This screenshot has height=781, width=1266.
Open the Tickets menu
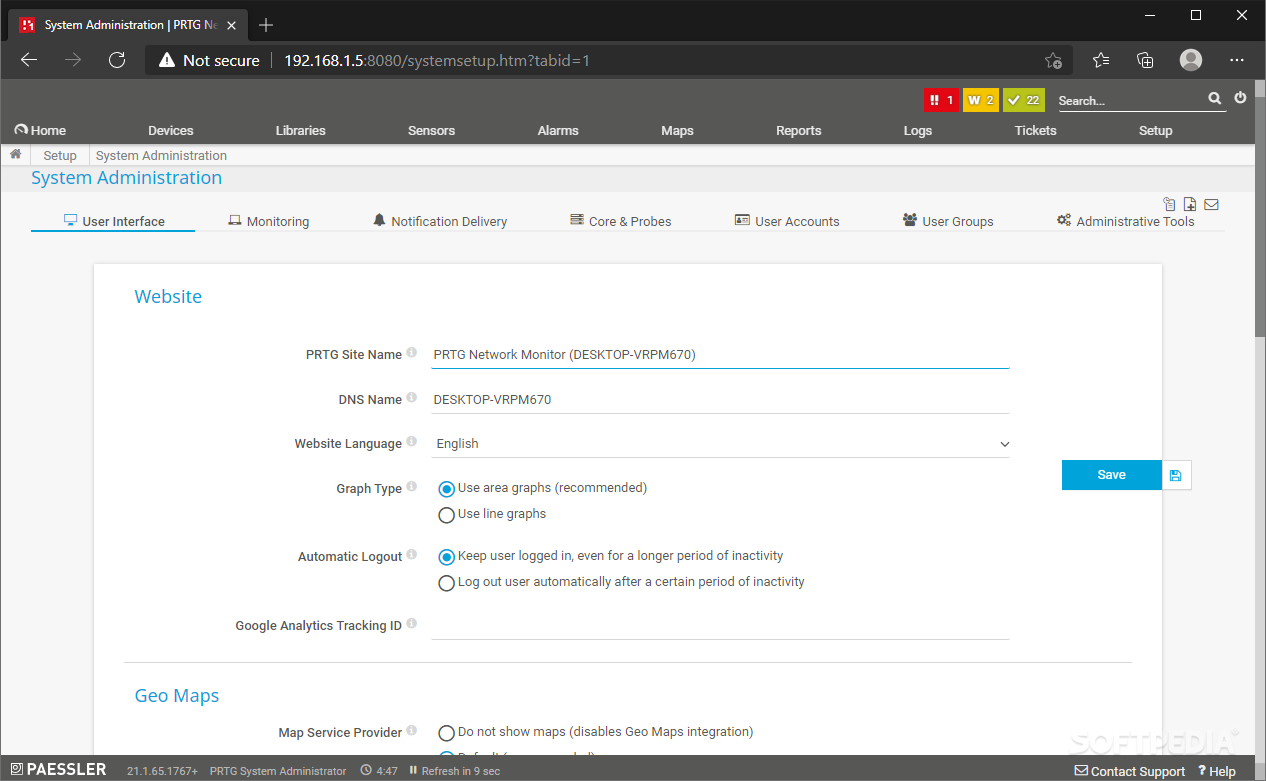point(1036,130)
